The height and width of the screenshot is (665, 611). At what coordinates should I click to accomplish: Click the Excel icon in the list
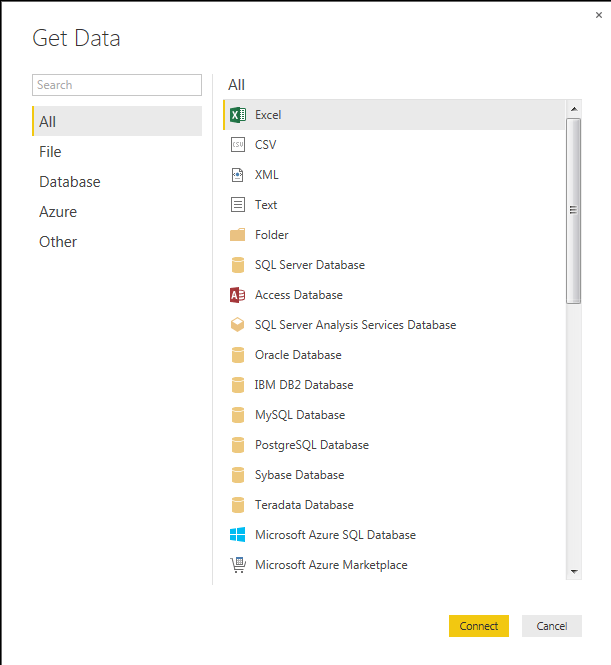(237, 115)
